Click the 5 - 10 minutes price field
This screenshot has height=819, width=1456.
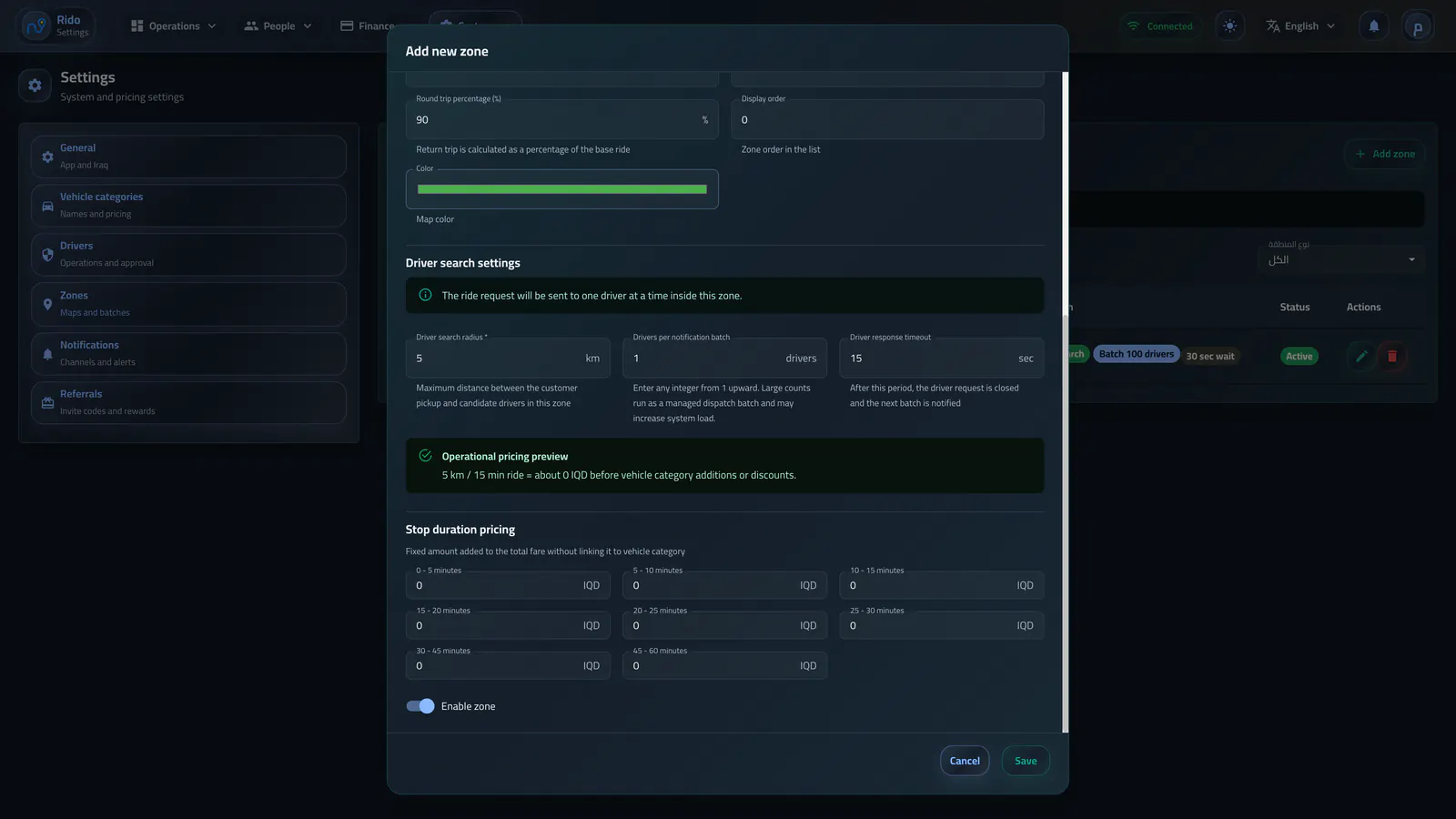(724, 585)
